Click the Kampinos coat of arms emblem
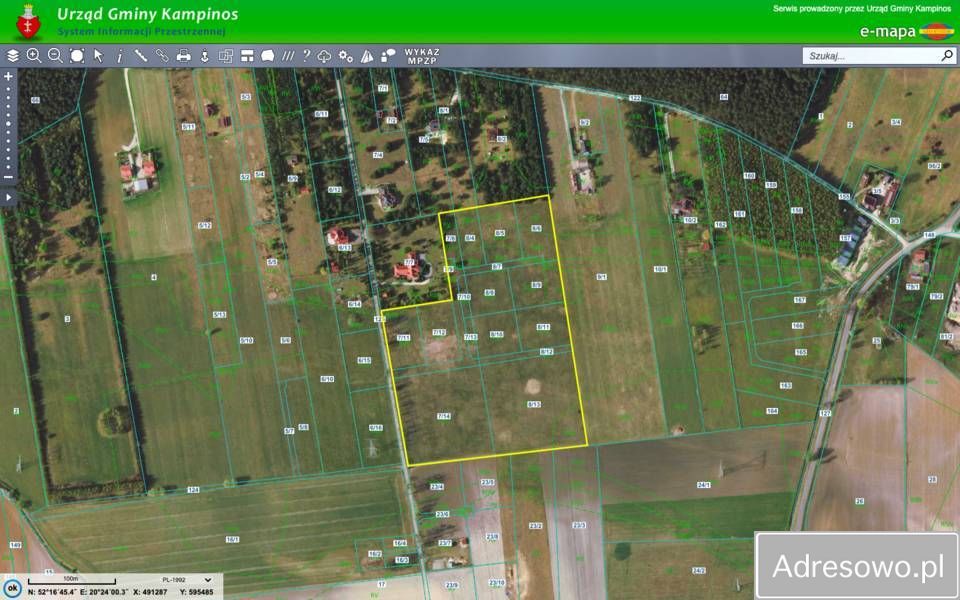Screen dimensions: 960x600 [28, 21]
